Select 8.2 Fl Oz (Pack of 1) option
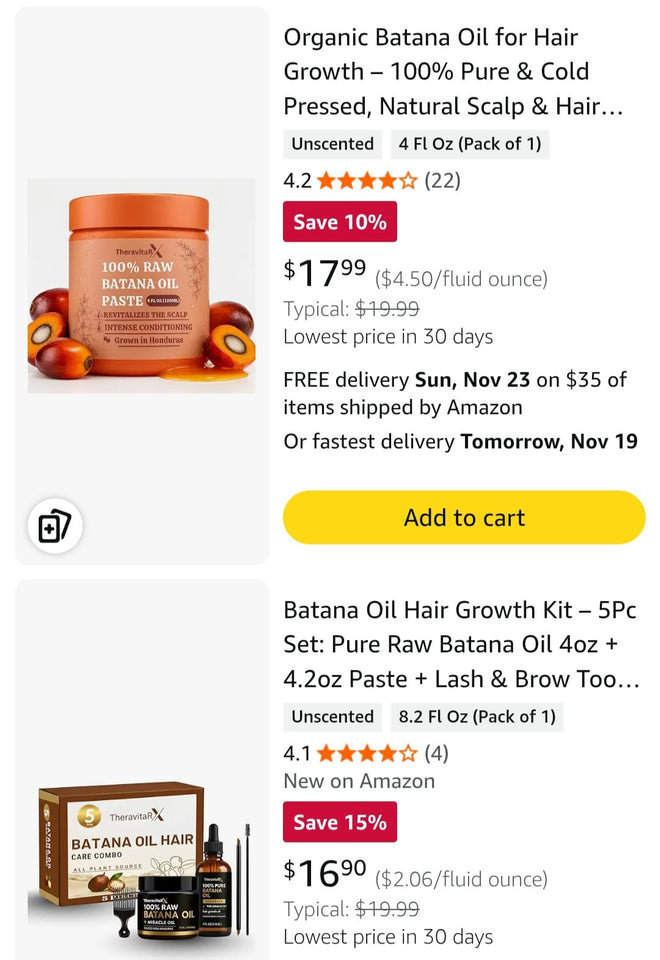660x960 pixels. click(477, 717)
